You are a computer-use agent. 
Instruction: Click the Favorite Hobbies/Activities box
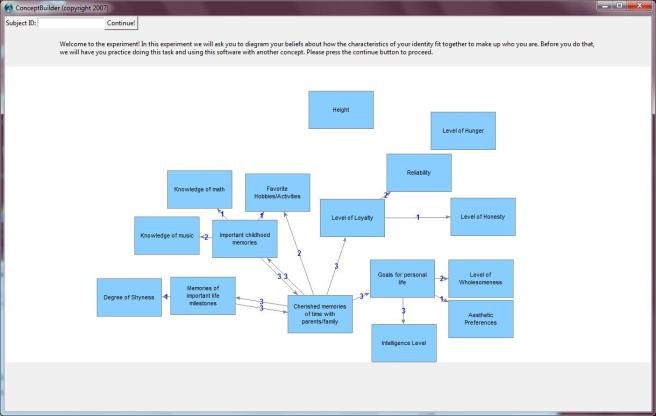coord(278,193)
